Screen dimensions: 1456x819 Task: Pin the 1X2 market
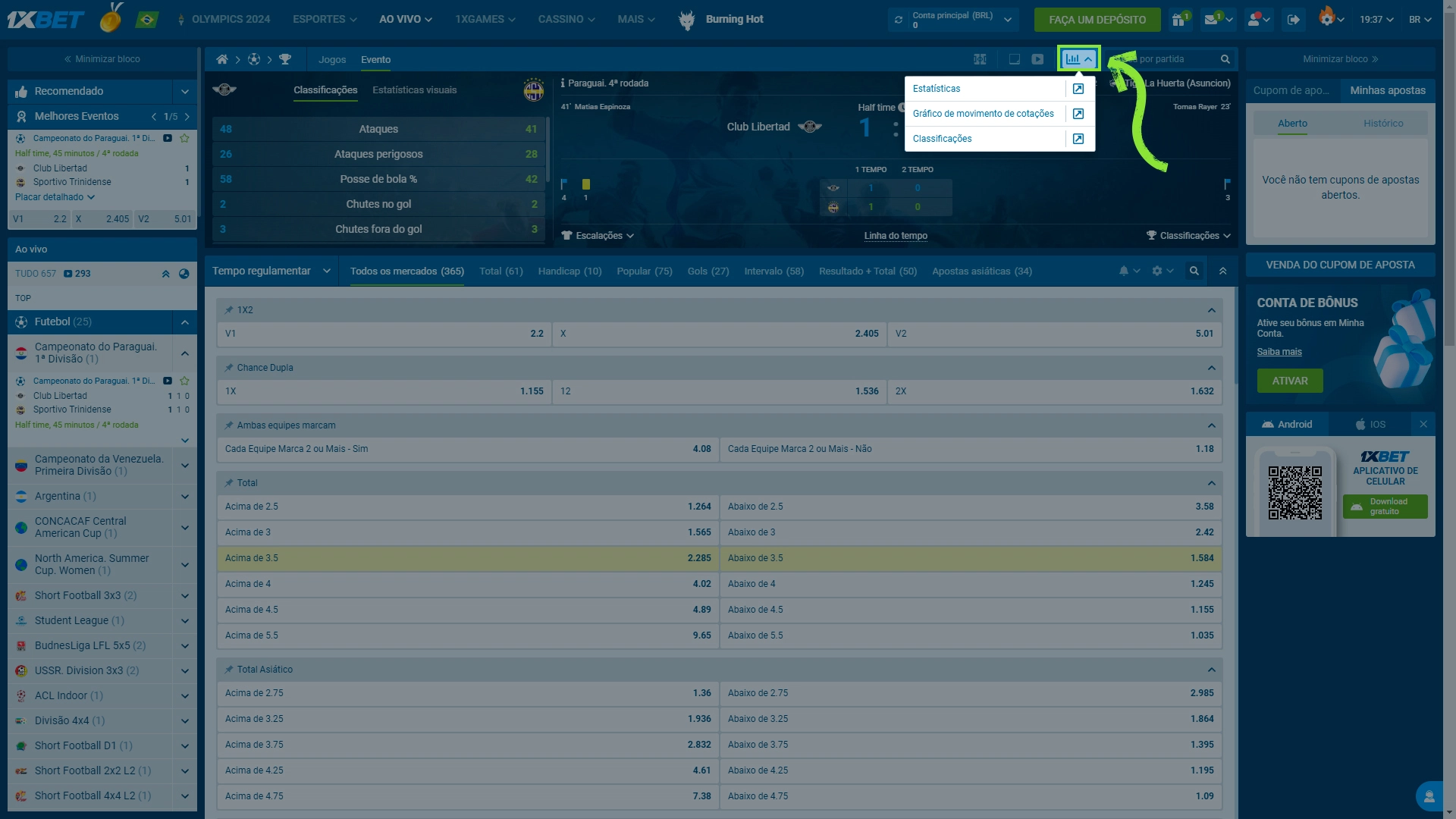pyautogui.click(x=228, y=310)
